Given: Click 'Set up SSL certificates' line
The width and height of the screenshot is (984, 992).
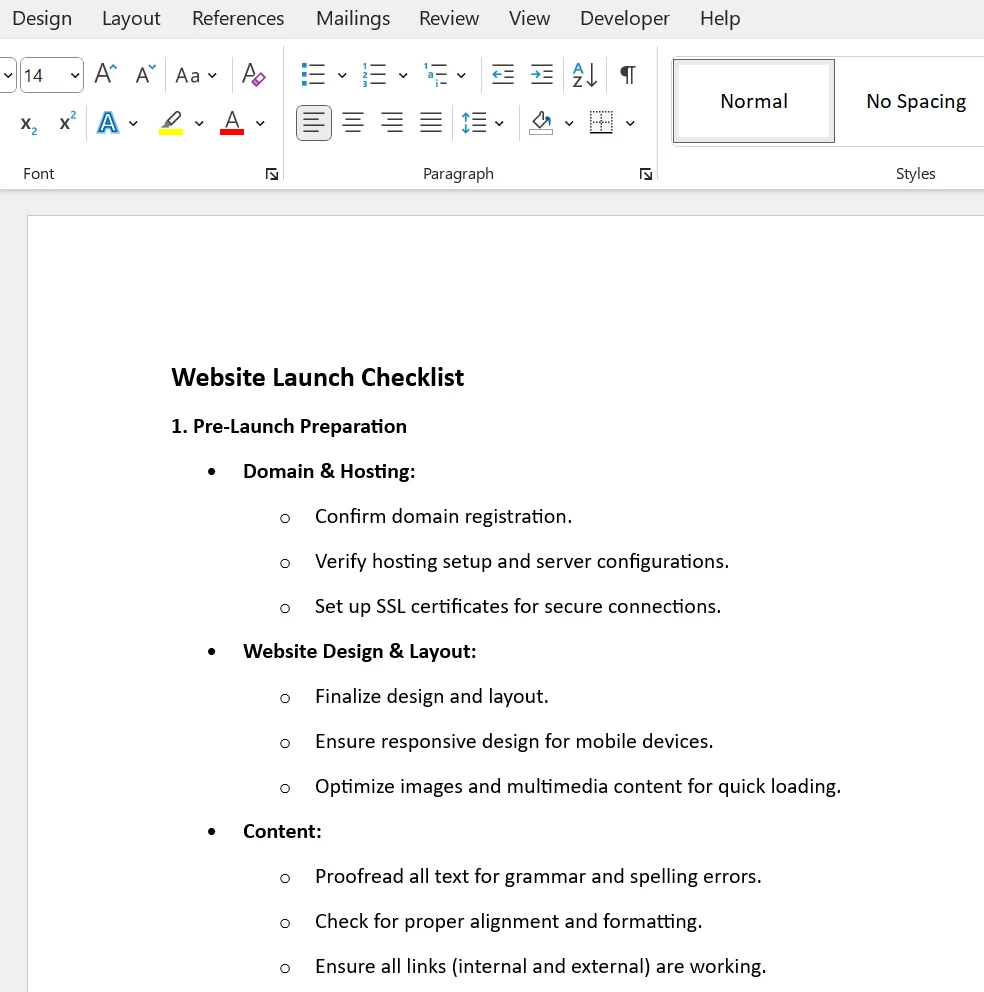Looking at the screenshot, I should point(518,607).
